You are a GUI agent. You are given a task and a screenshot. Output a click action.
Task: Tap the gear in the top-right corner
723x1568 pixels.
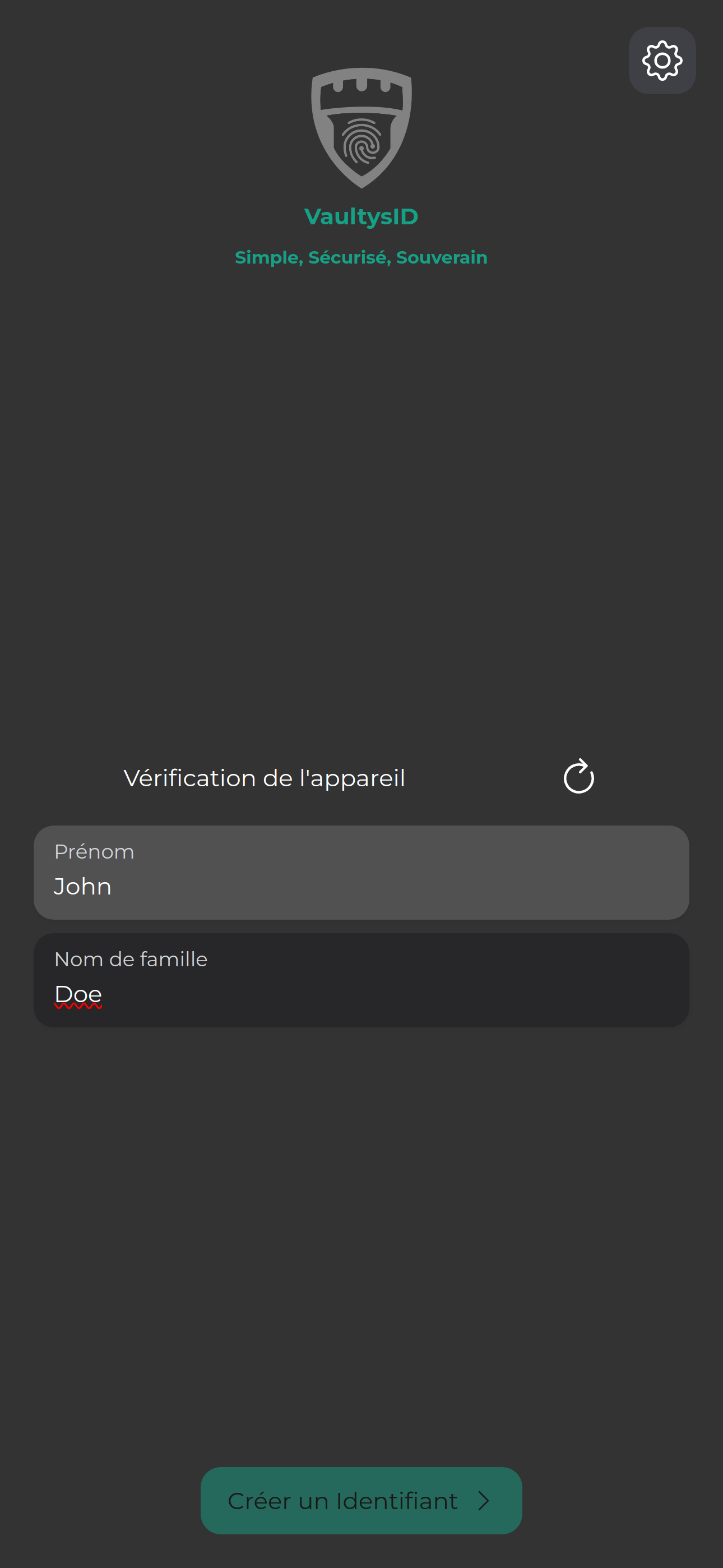[x=661, y=60]
